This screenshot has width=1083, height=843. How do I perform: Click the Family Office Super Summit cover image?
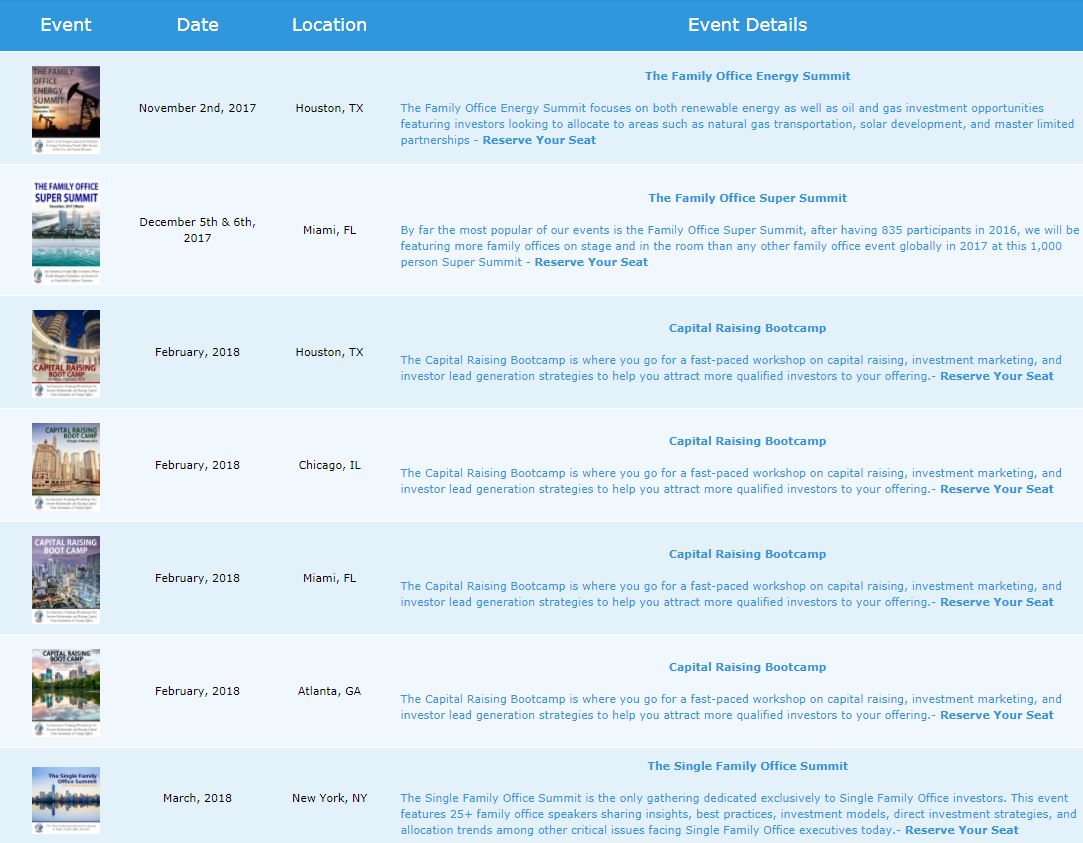66,231
